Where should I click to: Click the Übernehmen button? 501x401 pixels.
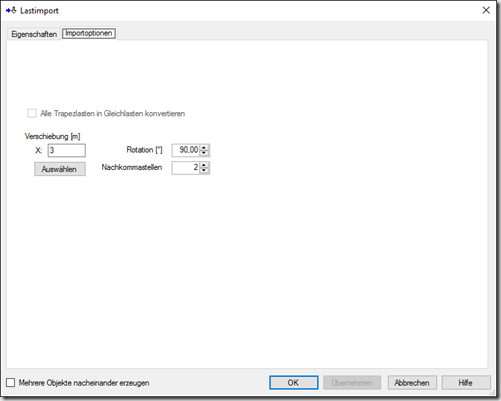352,383
